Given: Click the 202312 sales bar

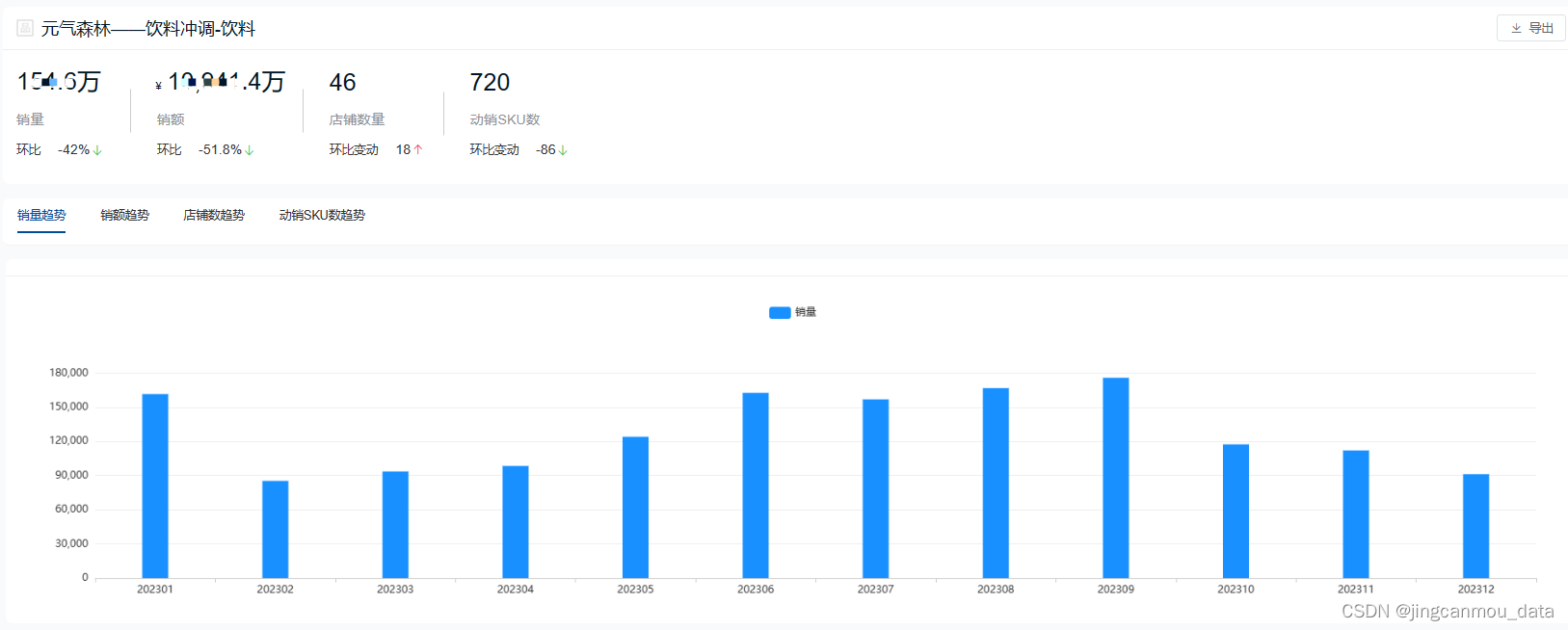Looking at the screenshot, I should pos(1475,526).
